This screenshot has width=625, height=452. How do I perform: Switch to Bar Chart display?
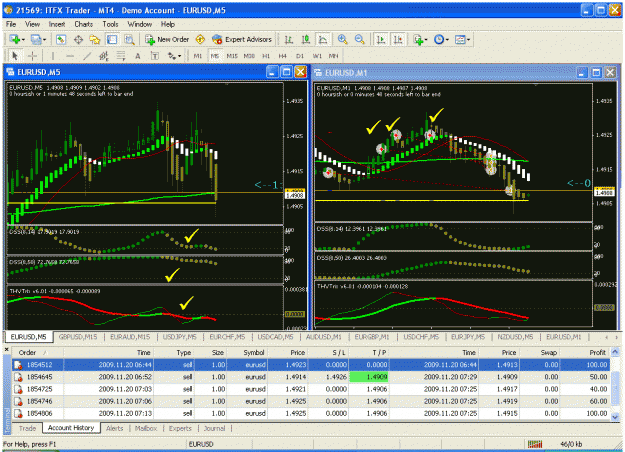289,39
